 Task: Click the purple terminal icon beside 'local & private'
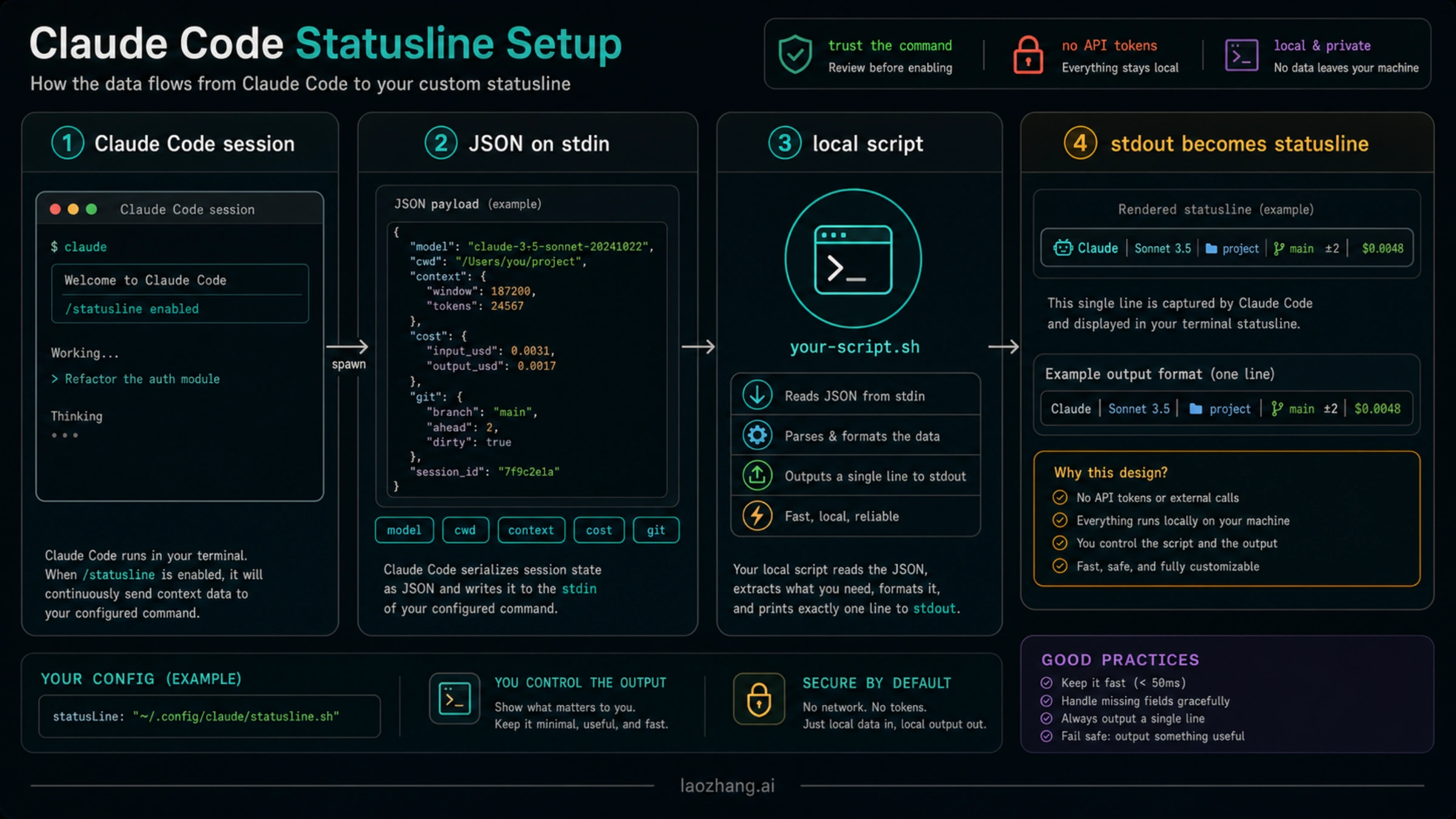click(x=1241, y=56)
